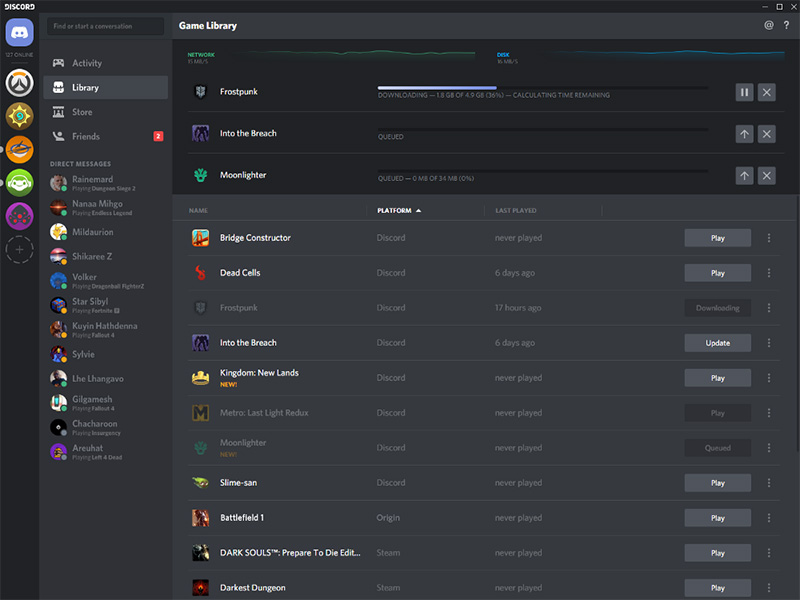Open the Friends tab

(x=106, y=136)
